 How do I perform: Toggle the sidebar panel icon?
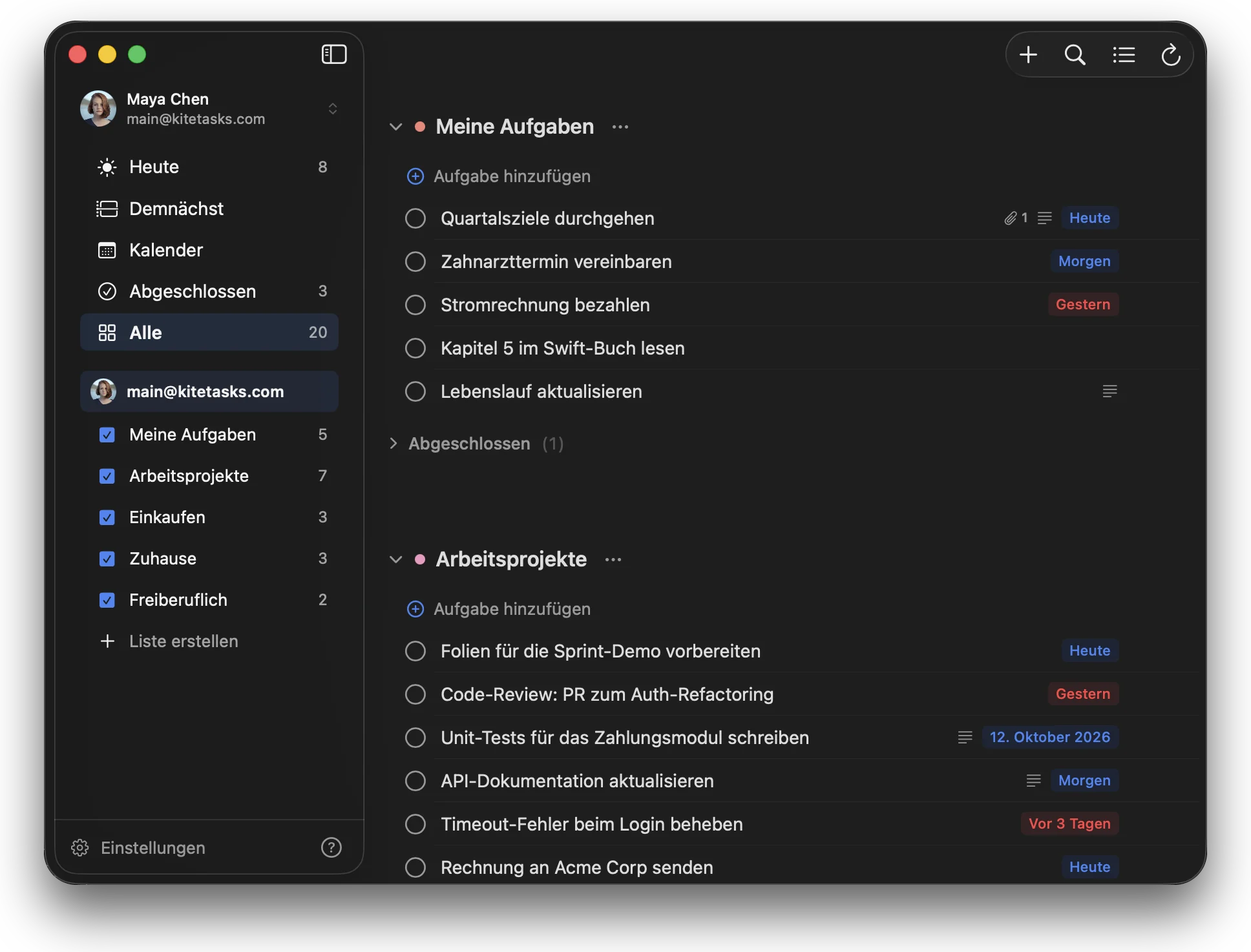pyautogui.click(x=334, y=54)
